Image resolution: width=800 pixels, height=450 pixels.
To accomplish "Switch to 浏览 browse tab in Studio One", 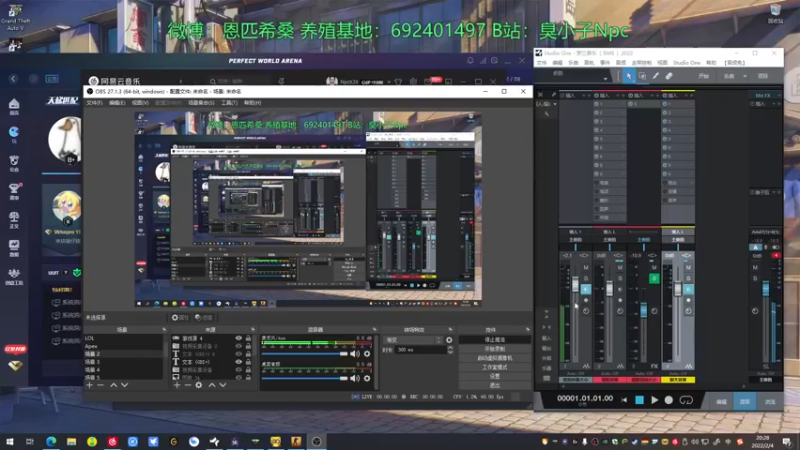I will click(x=769, y=402).
